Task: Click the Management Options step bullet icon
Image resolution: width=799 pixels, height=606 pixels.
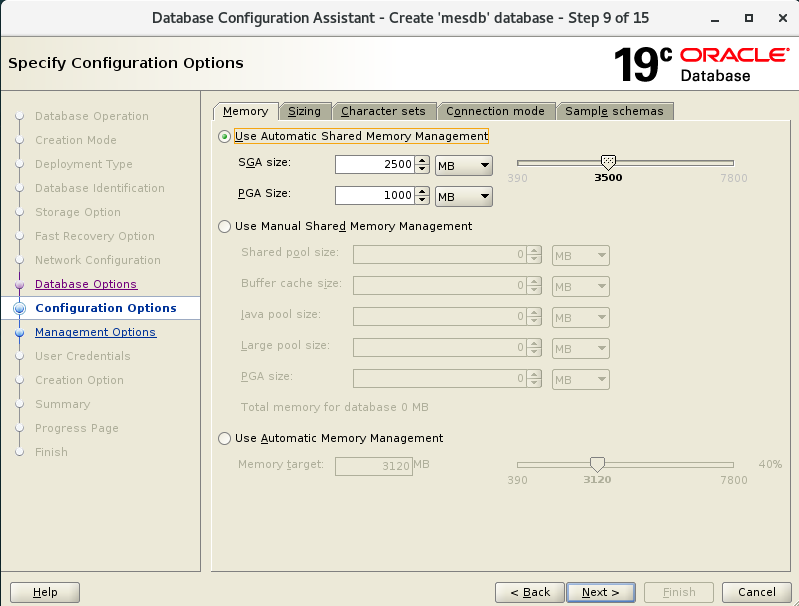Action: (19, 332)
